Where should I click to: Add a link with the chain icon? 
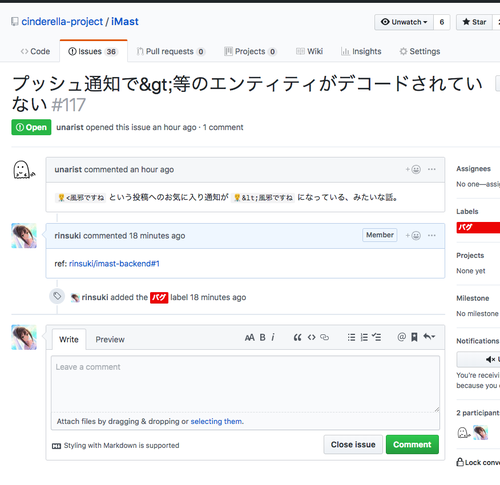click(x=324, y=337)
